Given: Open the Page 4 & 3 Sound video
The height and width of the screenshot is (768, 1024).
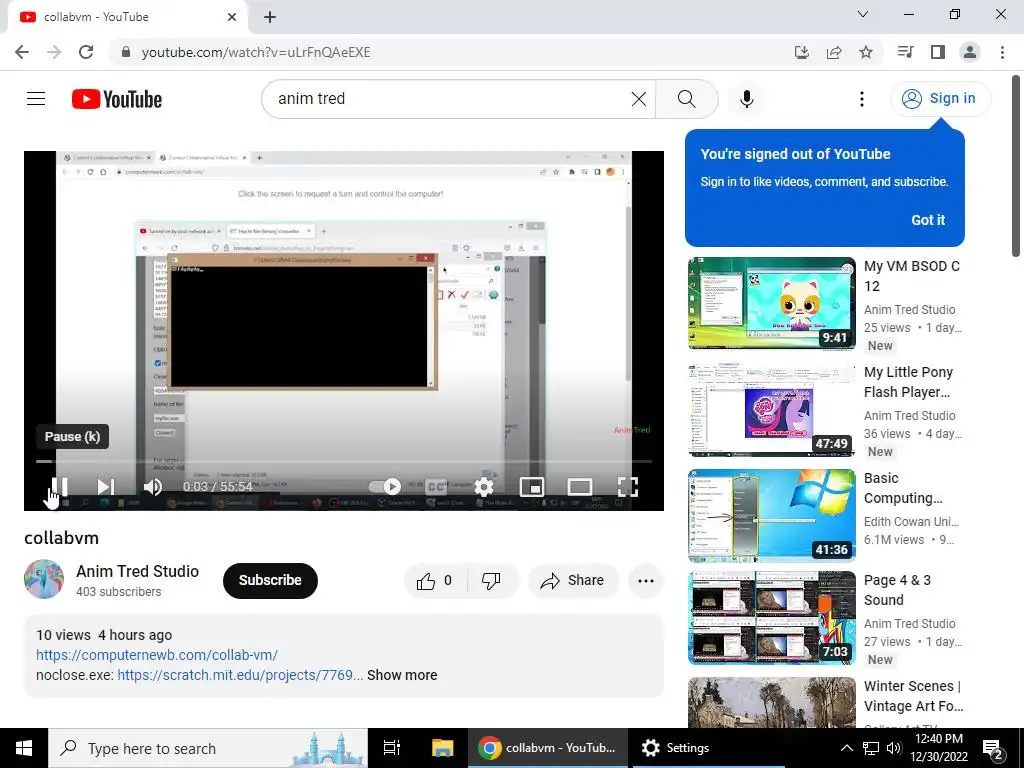Looking at the screenshot, I should 772,618.
